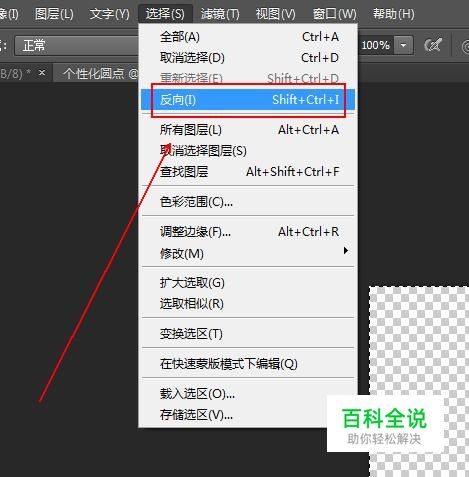Viewport: 469px width, 477px height.
Task: Close the first document tab
Action: coord(42,72)
